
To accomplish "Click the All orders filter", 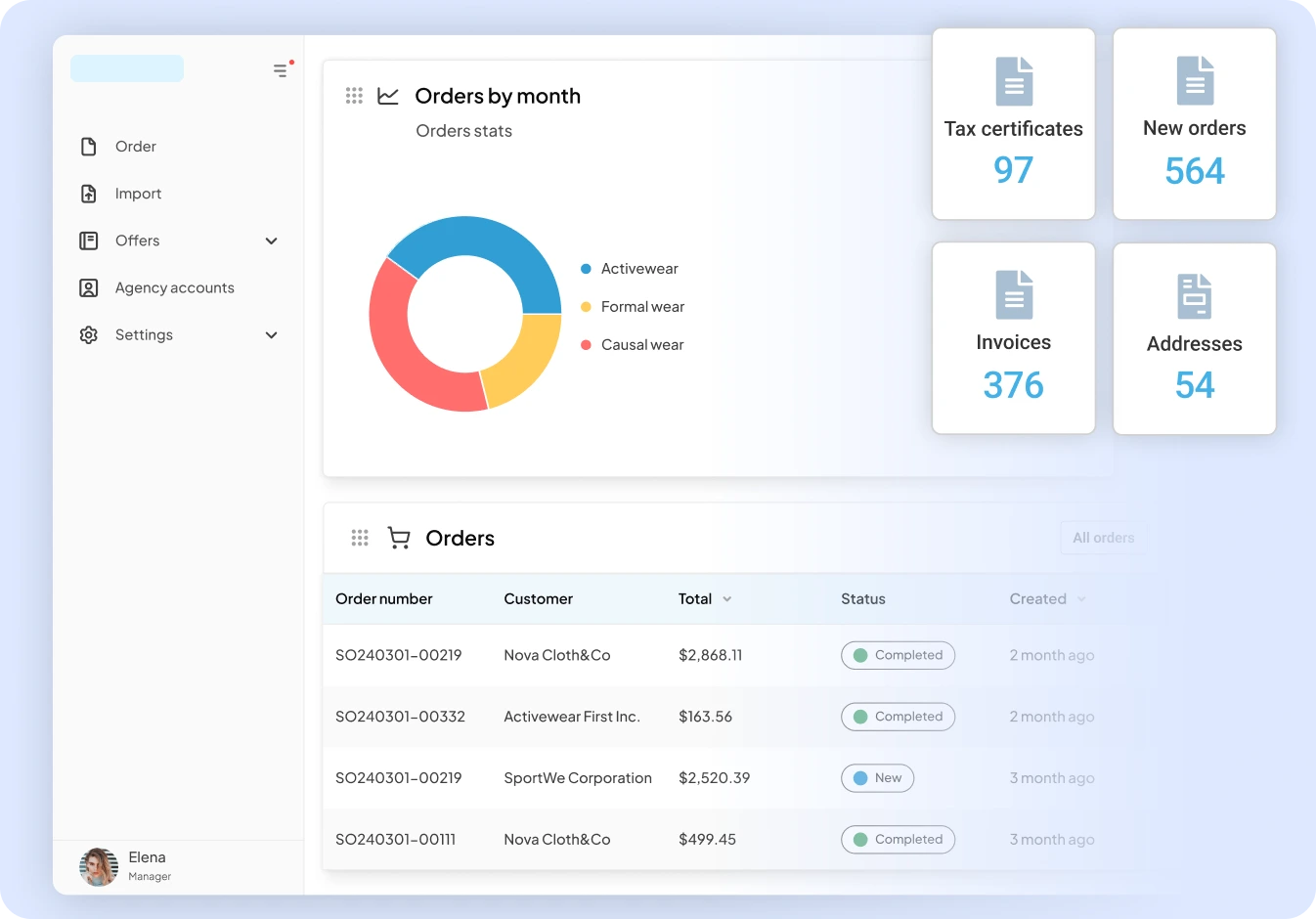I will point(1103,538).
